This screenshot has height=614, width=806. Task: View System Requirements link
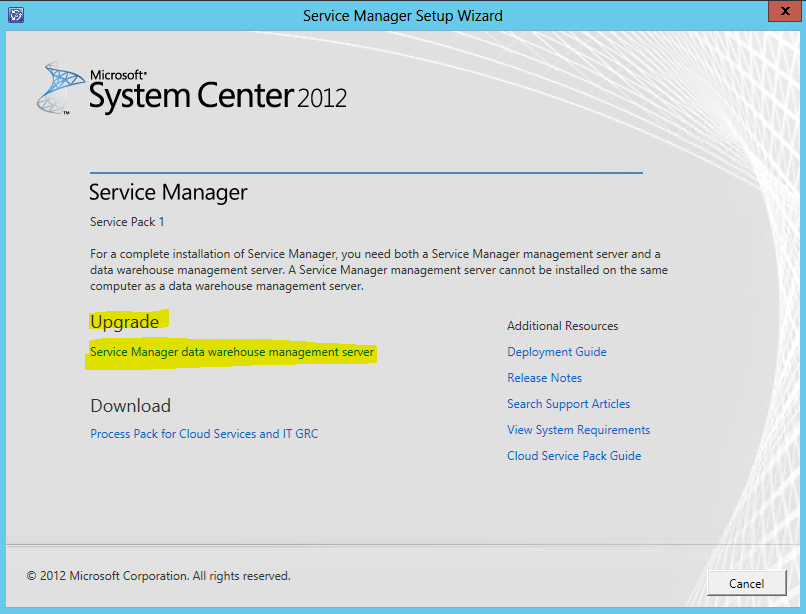click(x=578, y=430)
